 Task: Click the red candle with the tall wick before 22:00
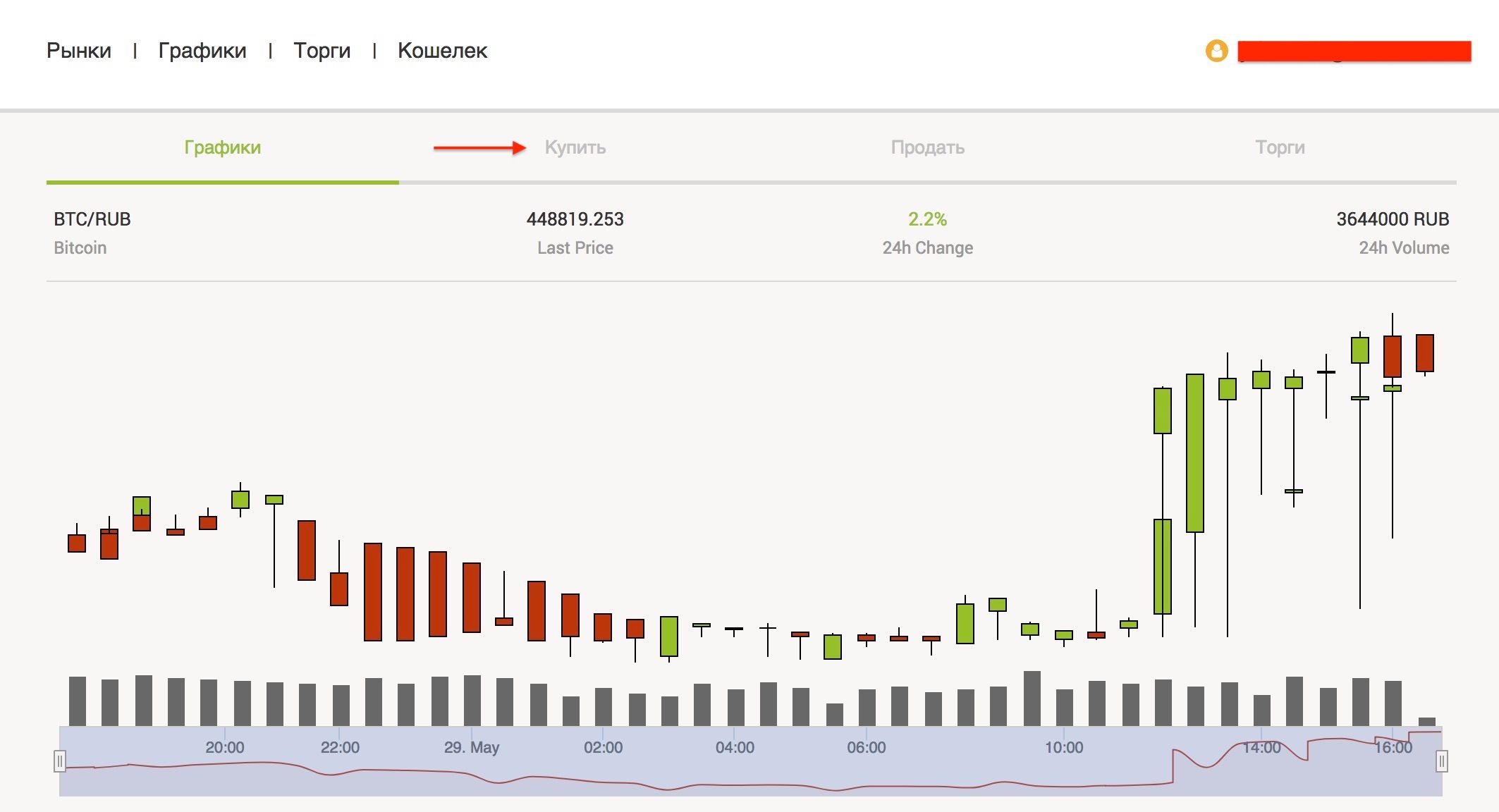coord(339,589)
